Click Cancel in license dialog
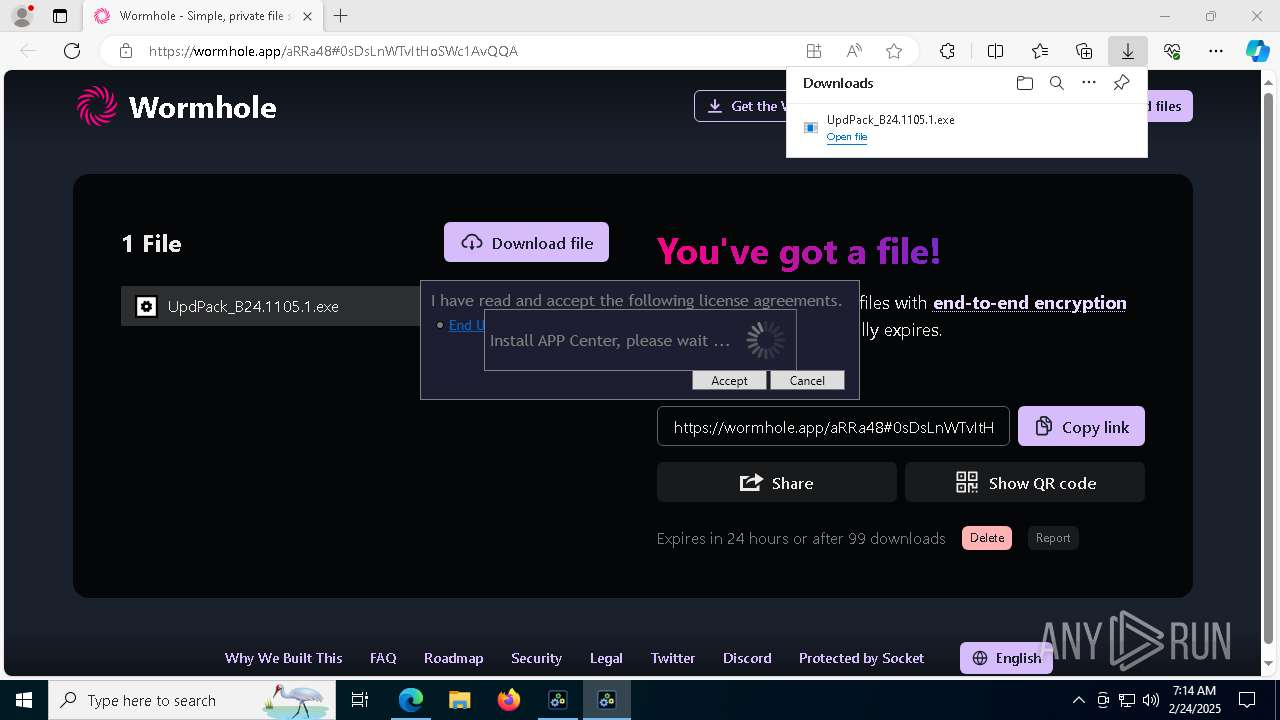Image resolution: width=1280 pixels, height=720 pixels. [x=807, y=380]
